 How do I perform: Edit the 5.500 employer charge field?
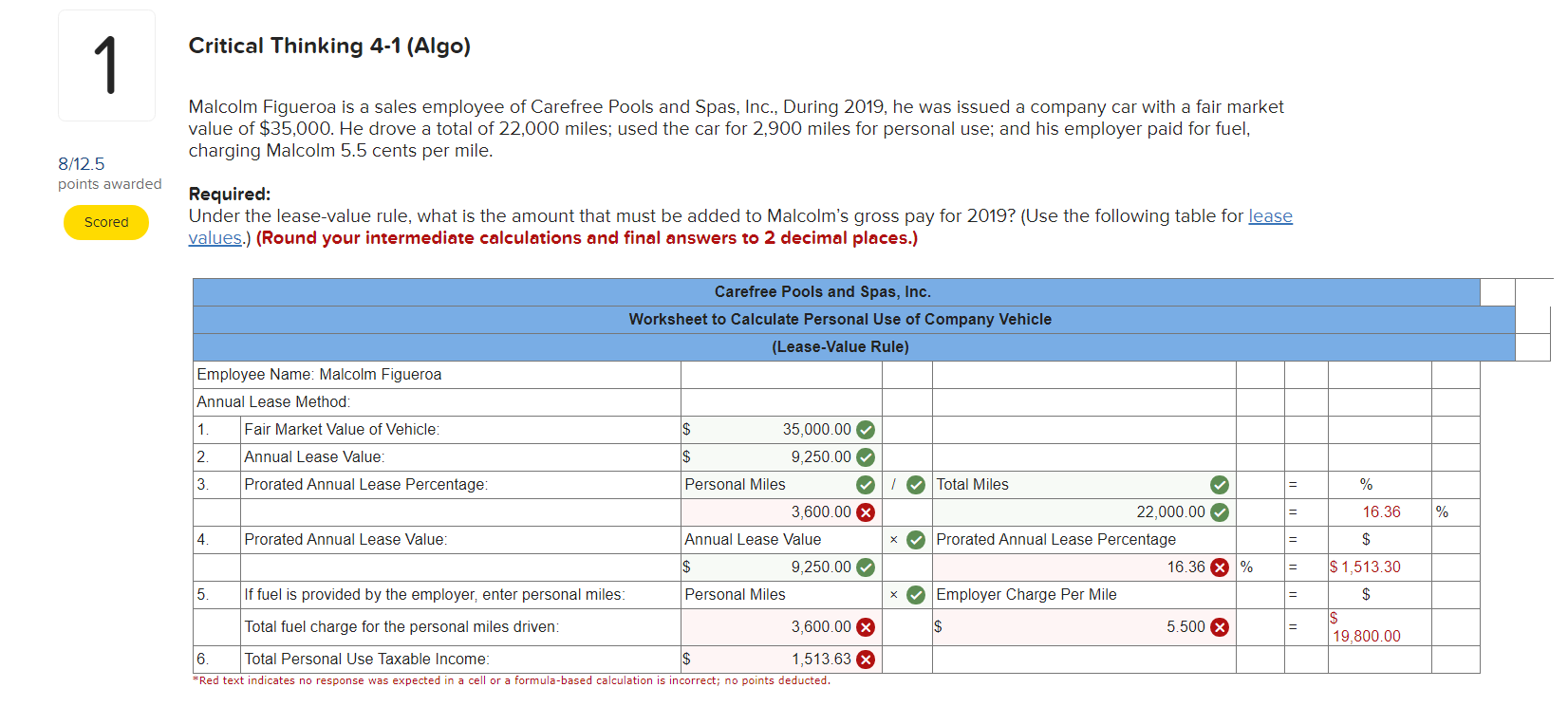coord(1084,627)
